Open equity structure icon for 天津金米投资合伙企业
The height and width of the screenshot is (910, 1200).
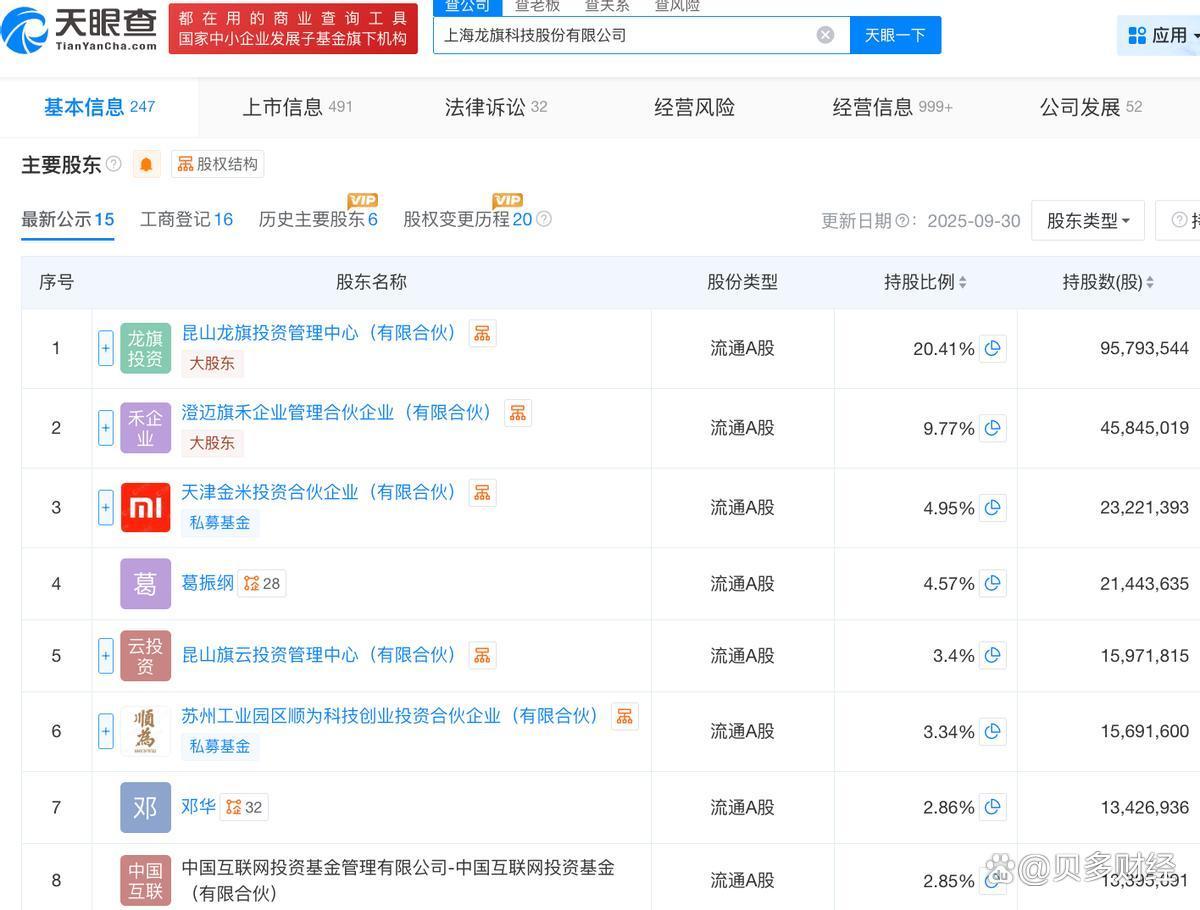[482, 493]
